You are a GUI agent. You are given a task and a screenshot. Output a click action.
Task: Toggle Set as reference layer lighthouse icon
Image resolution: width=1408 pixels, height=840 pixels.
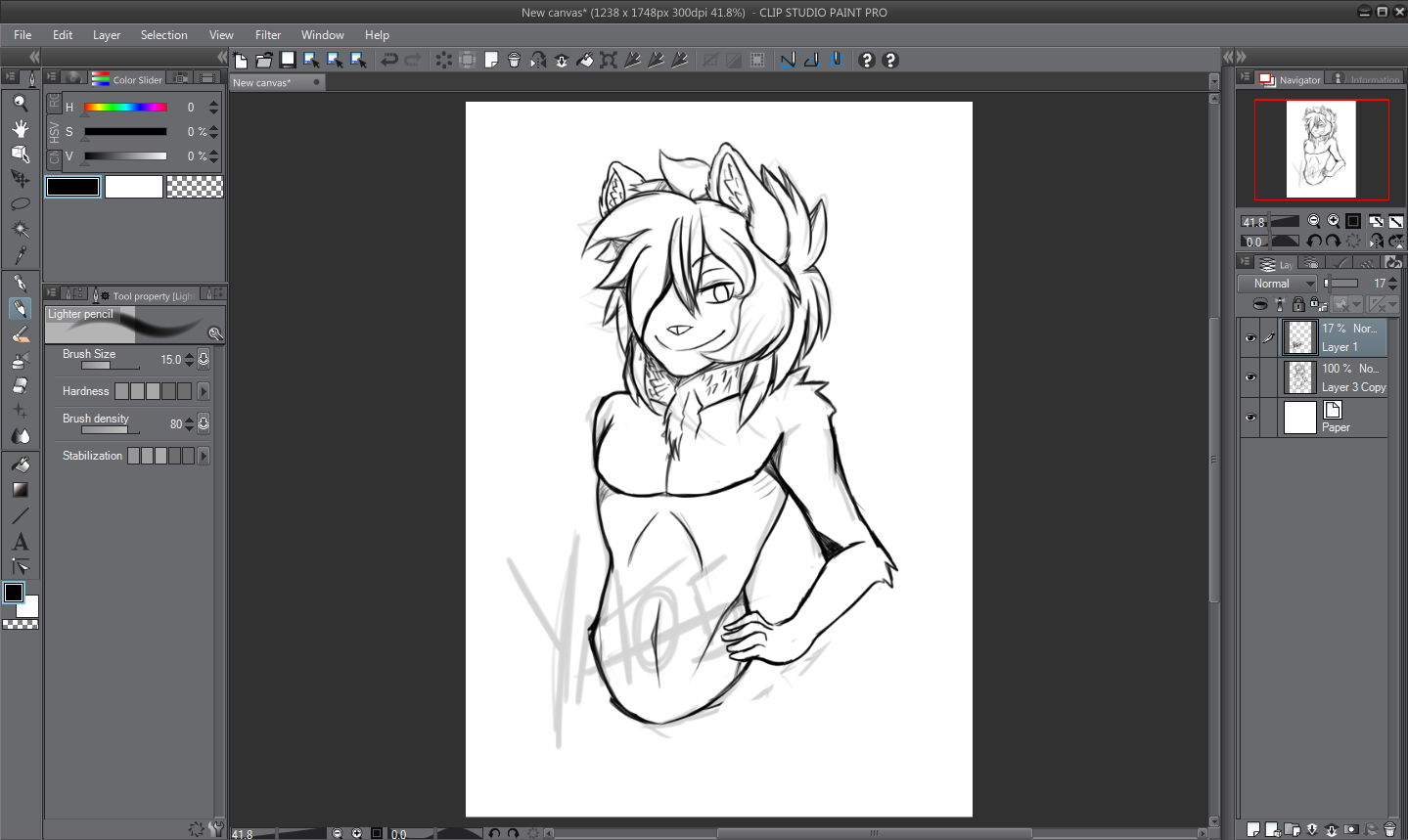coord(1280,304)
